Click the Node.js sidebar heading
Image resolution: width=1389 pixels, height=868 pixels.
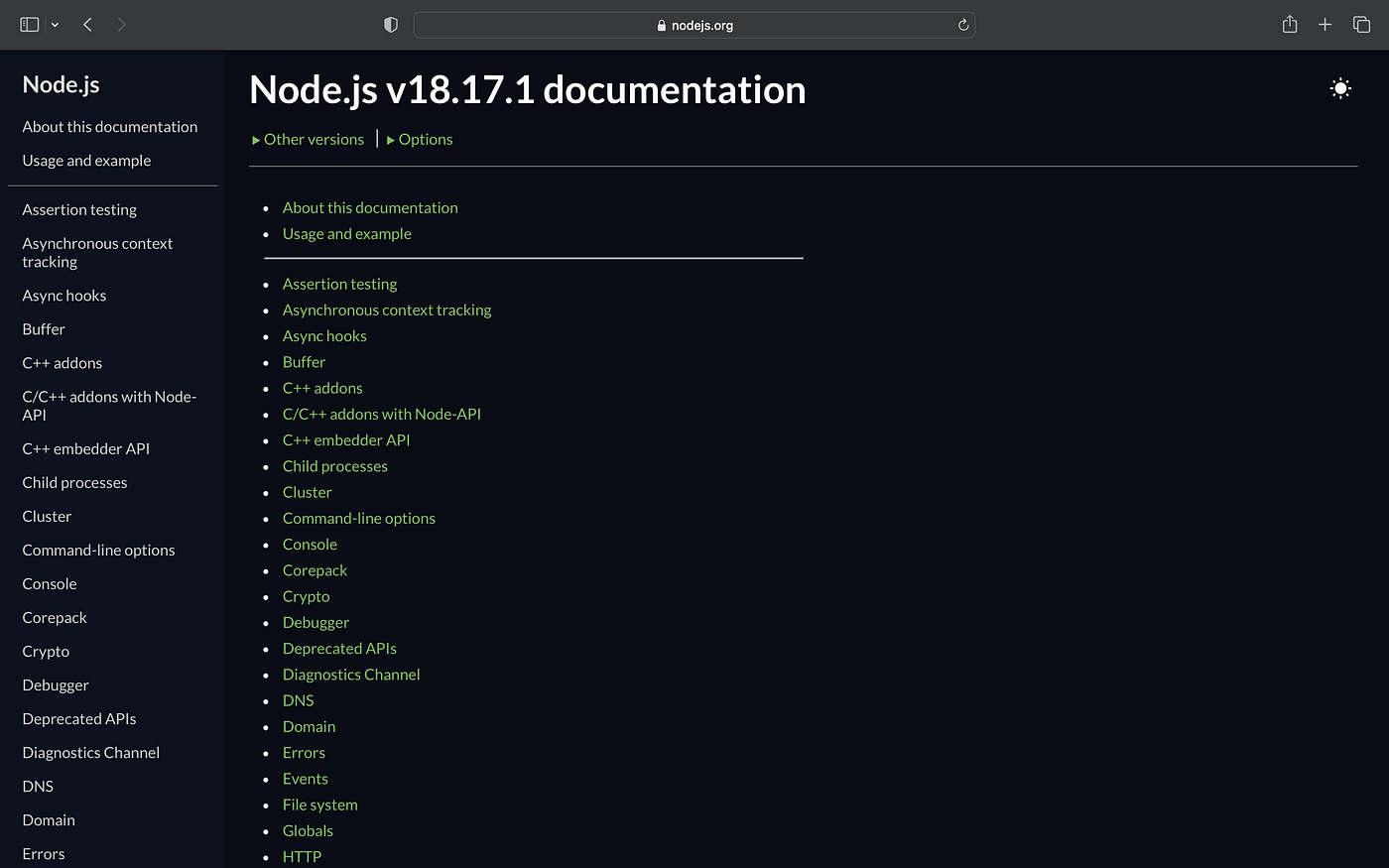point(62,85)
